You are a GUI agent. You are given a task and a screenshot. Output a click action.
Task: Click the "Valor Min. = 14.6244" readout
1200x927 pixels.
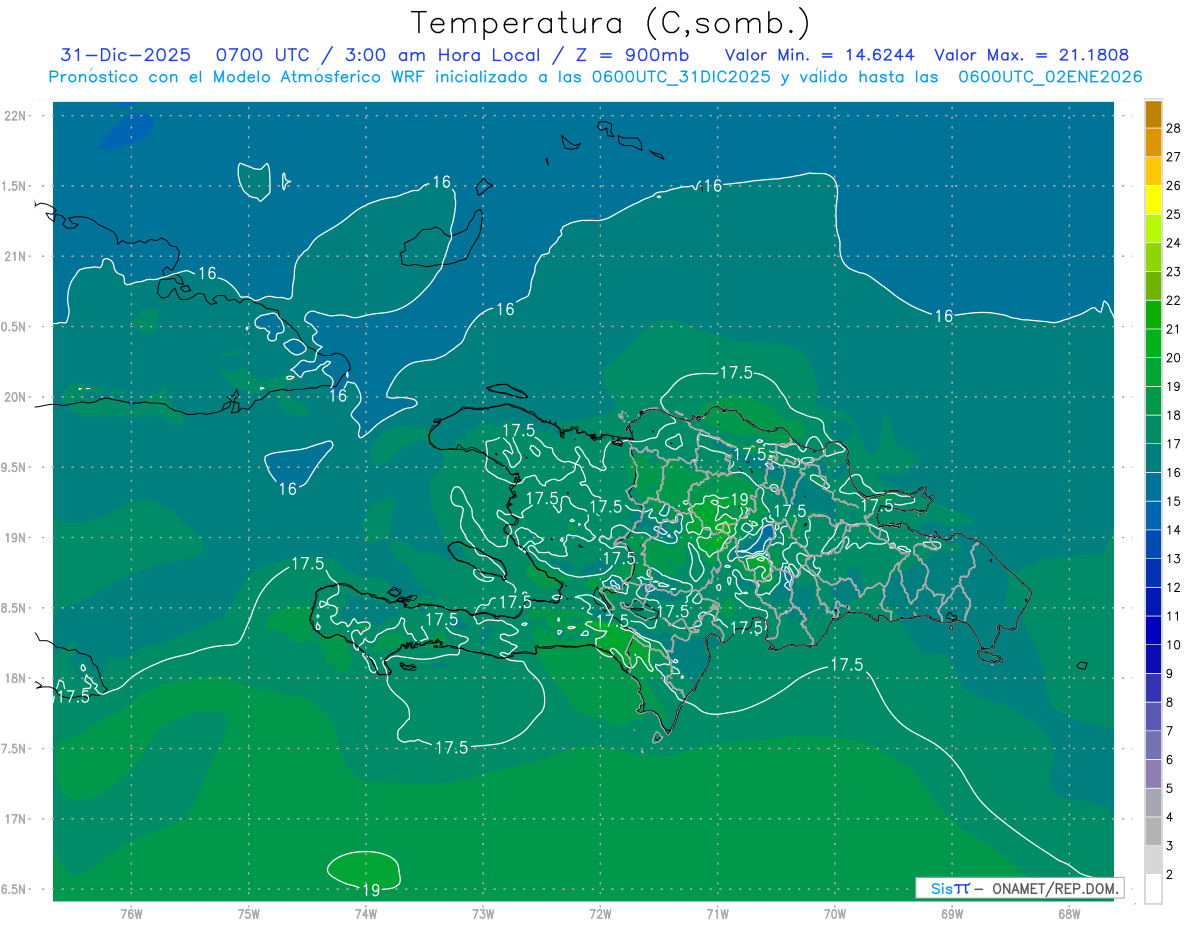point(818,55)
